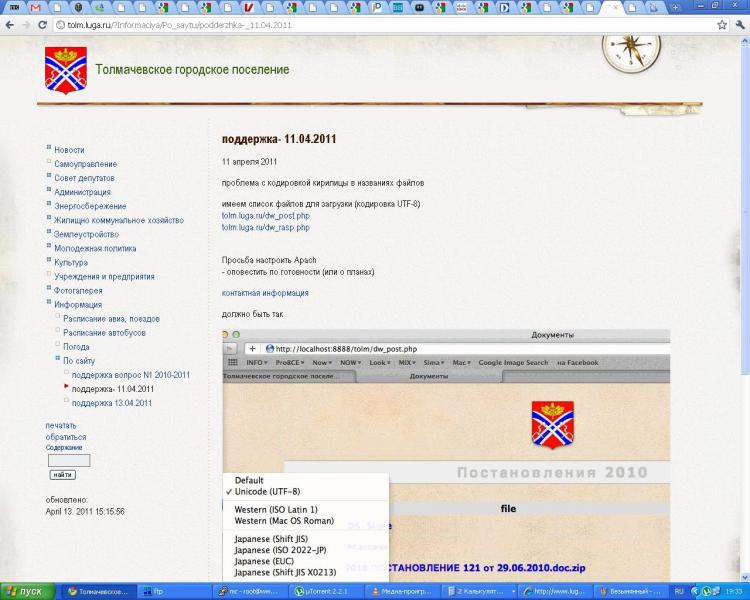Screen dimensions: 750x600
Task: Open the tolm.luga.ru/dw_post.php link
Action: click(265, 216)
